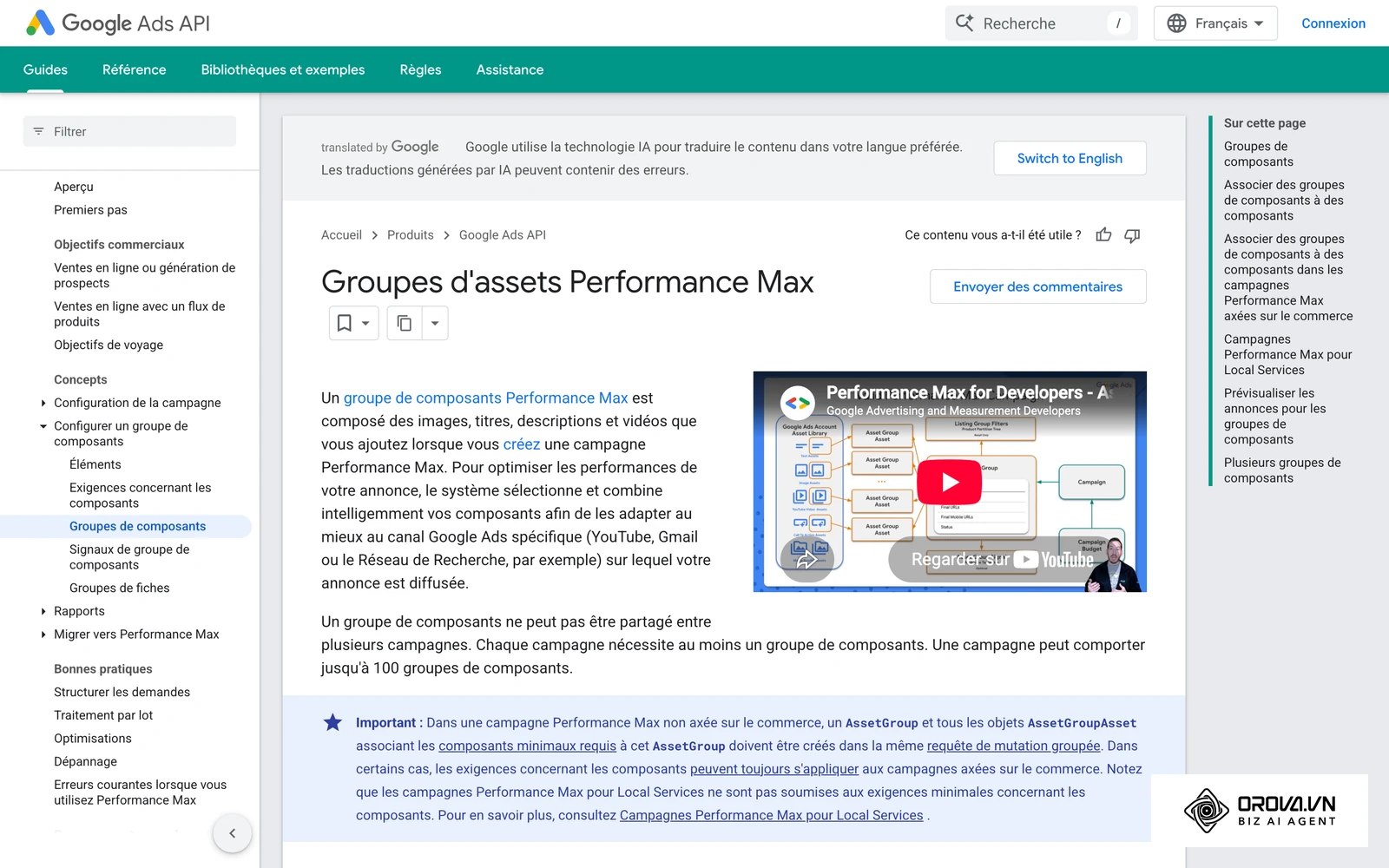Click the Filtrer input field
The width and height of the screenshot is (1389, 868).
129,131
